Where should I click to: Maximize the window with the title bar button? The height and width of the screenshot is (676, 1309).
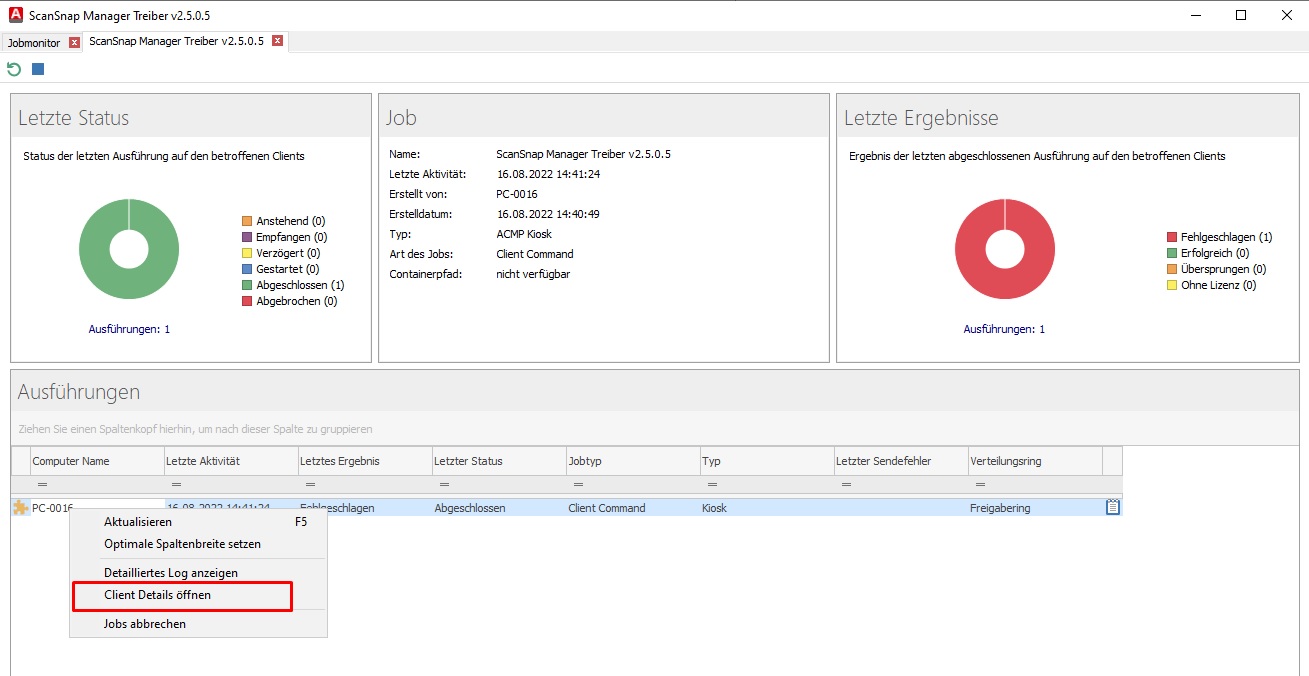pos(1240,15)
